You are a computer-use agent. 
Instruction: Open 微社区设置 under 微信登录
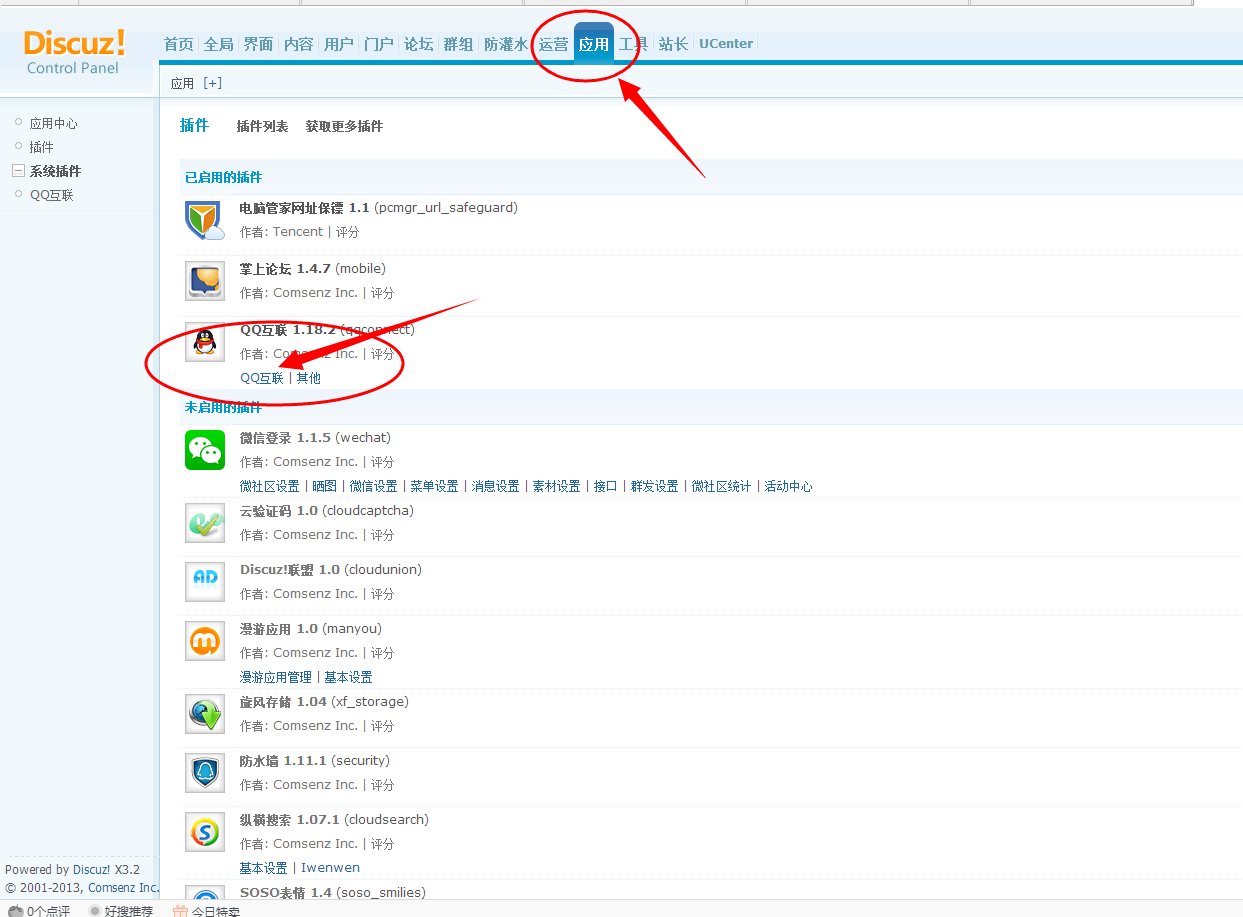[270, 486]
